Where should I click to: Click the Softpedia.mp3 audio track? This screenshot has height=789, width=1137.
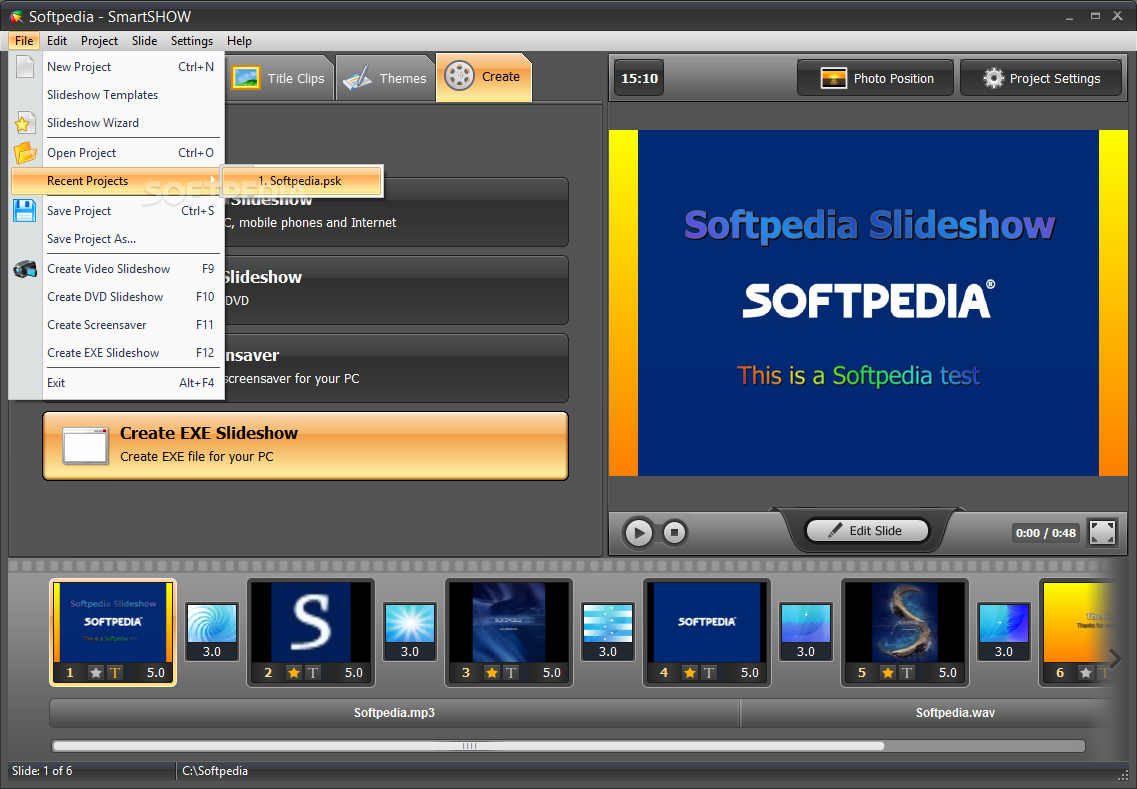pyautogui.click(x=394, y=713)
